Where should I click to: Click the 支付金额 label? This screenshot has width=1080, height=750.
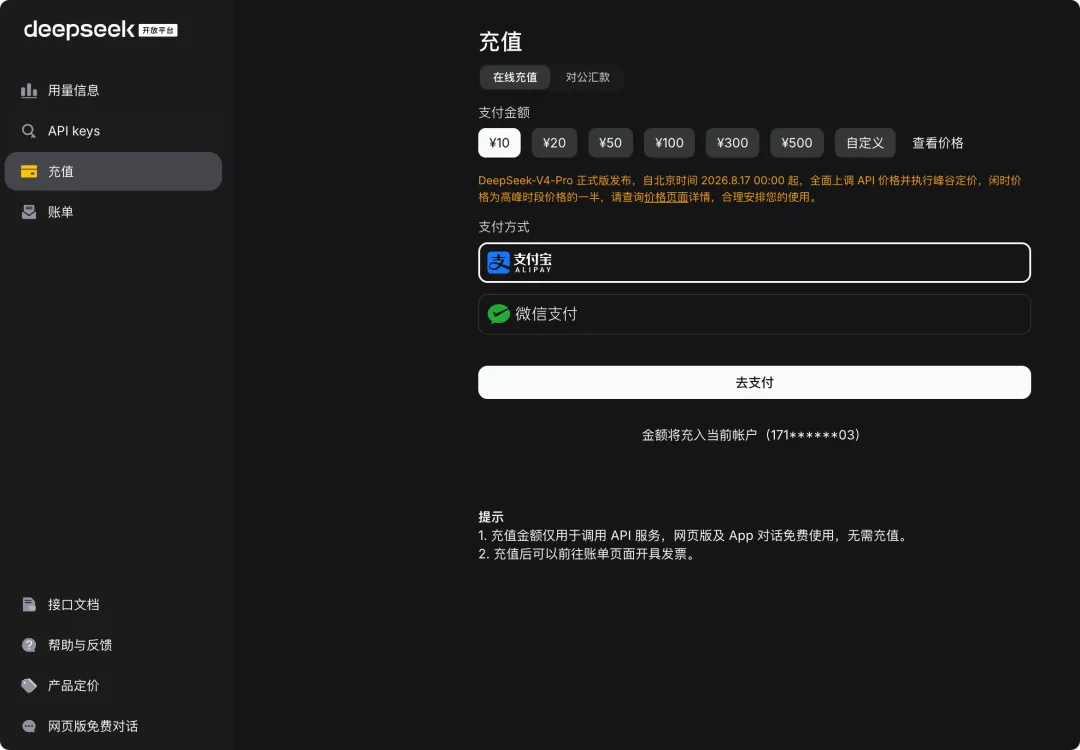[x=504, y=112]
